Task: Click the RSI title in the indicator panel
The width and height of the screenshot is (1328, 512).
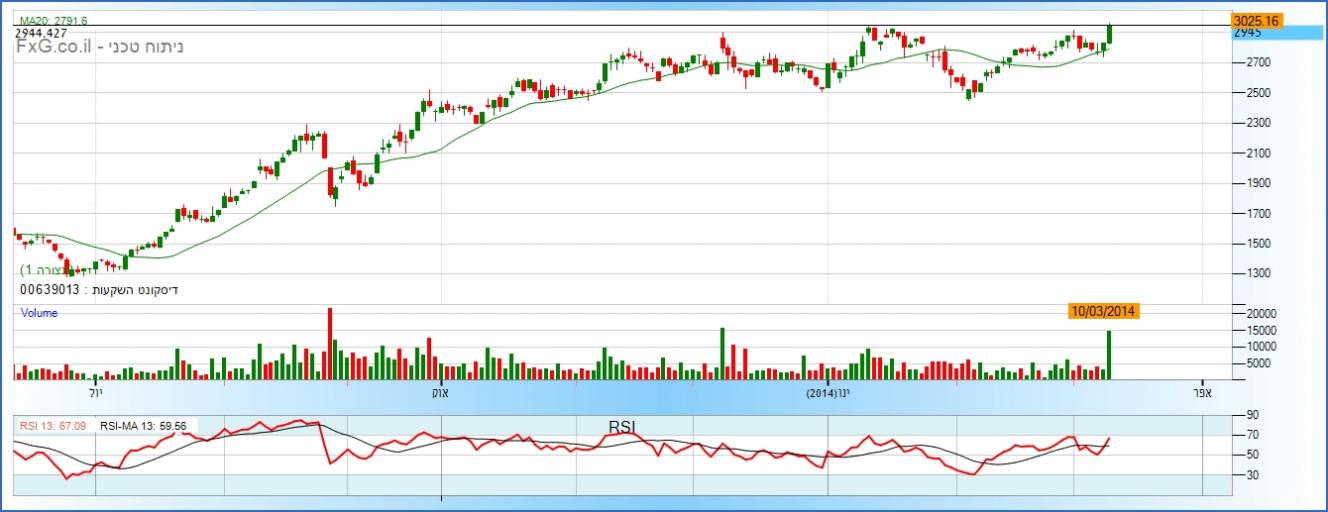Action: point(622,427)
